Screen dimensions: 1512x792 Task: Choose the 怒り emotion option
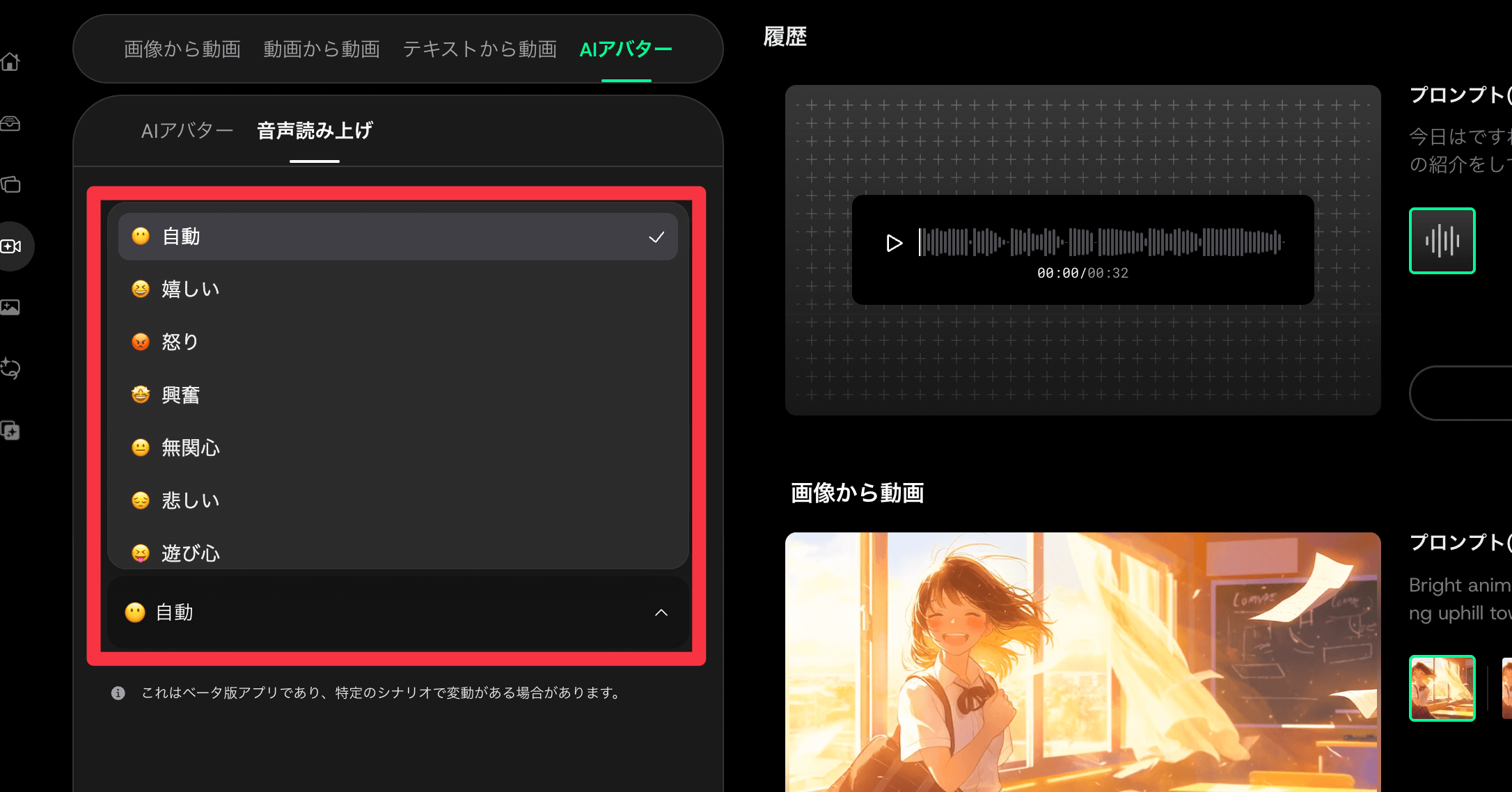coord(180,342)
